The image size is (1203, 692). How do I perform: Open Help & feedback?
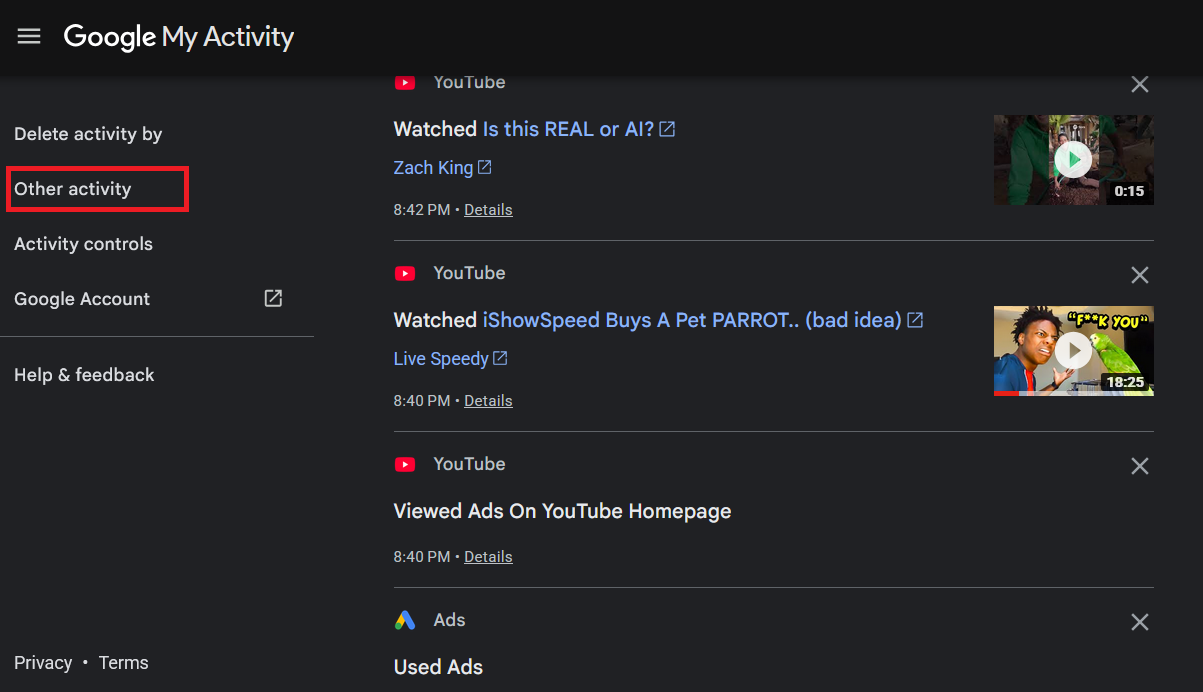84,375
